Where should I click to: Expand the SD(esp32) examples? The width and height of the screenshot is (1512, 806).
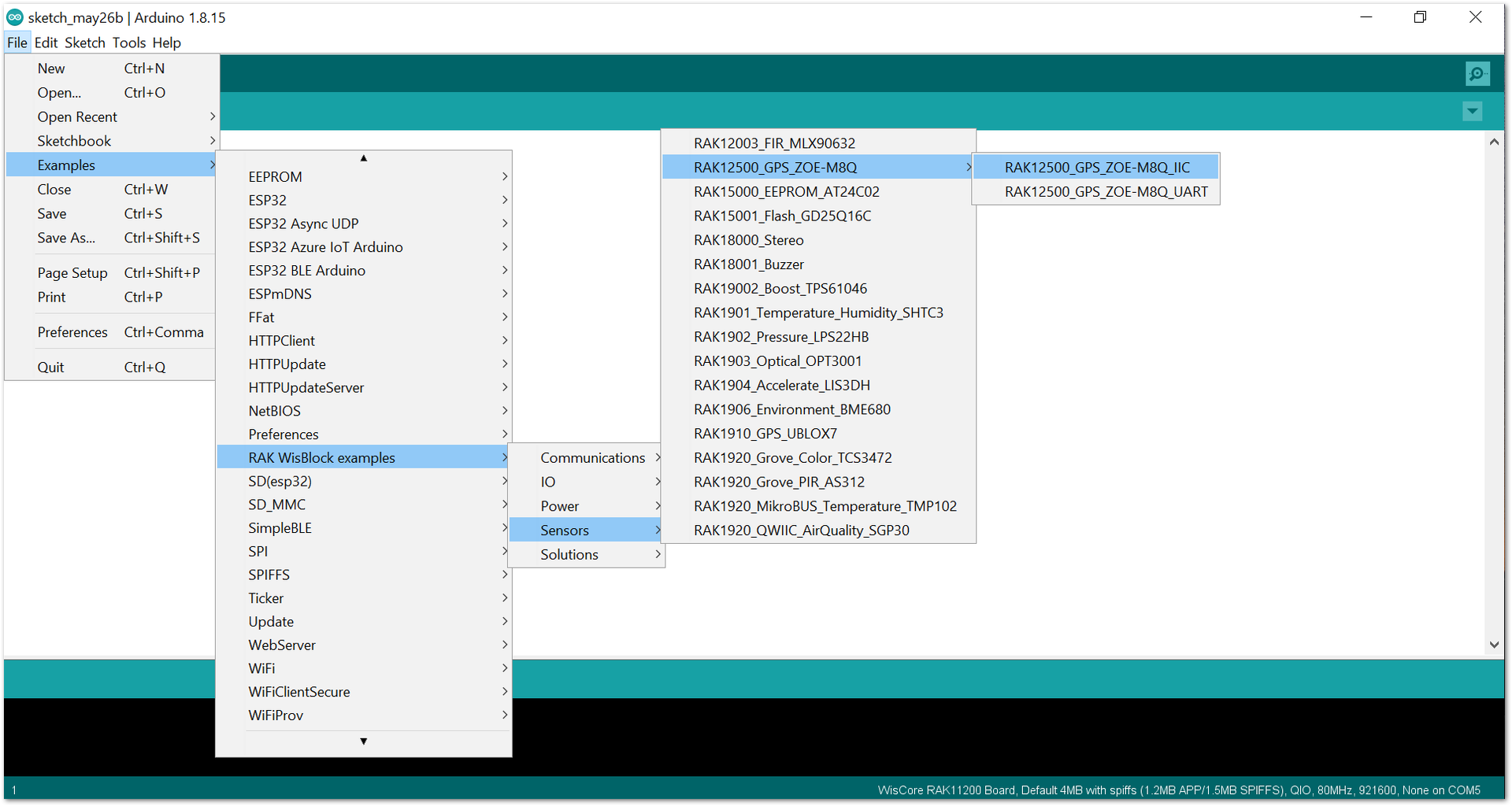(x=364, y=482)
